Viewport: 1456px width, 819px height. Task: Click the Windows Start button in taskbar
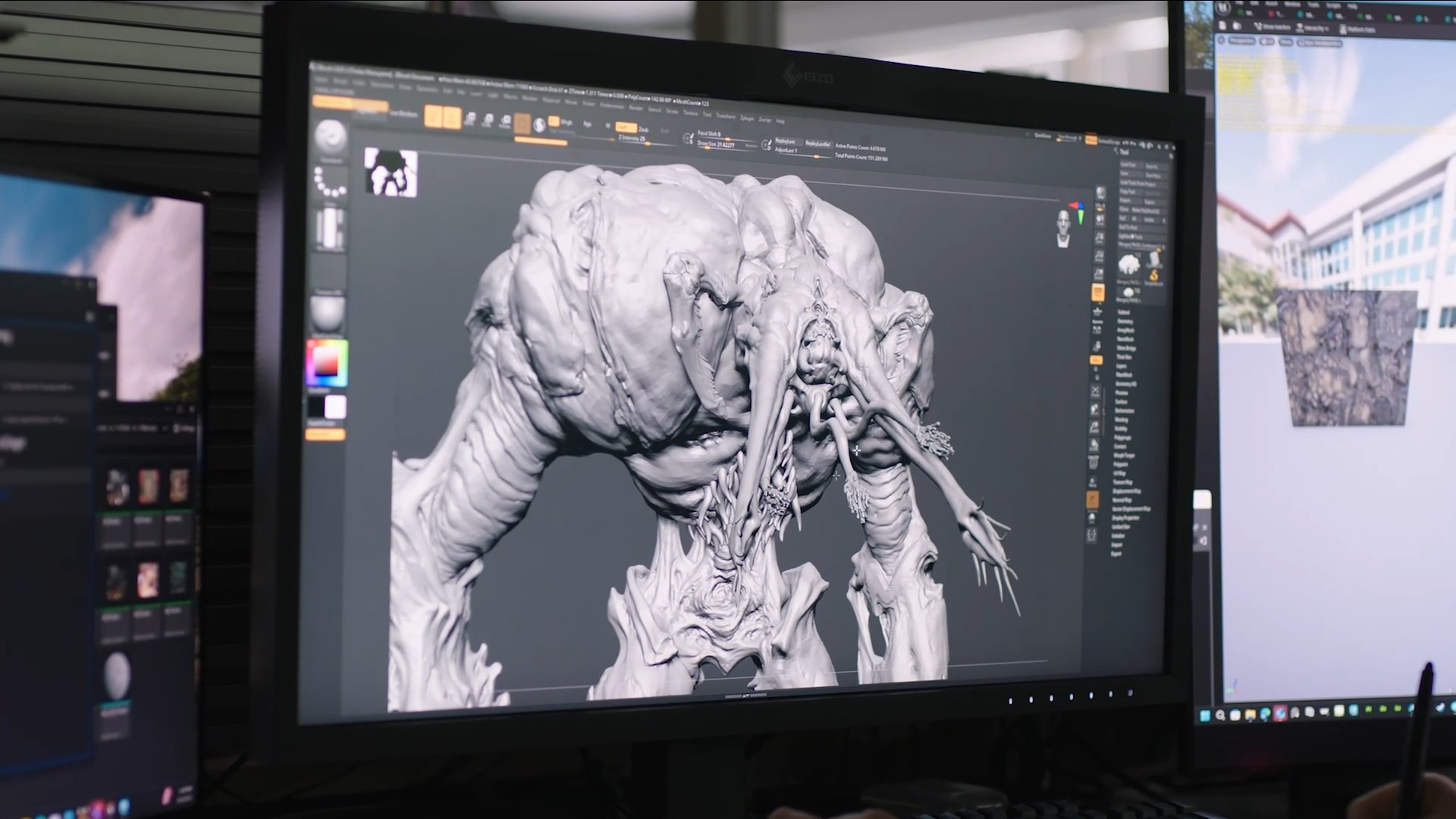[1205, 715]
